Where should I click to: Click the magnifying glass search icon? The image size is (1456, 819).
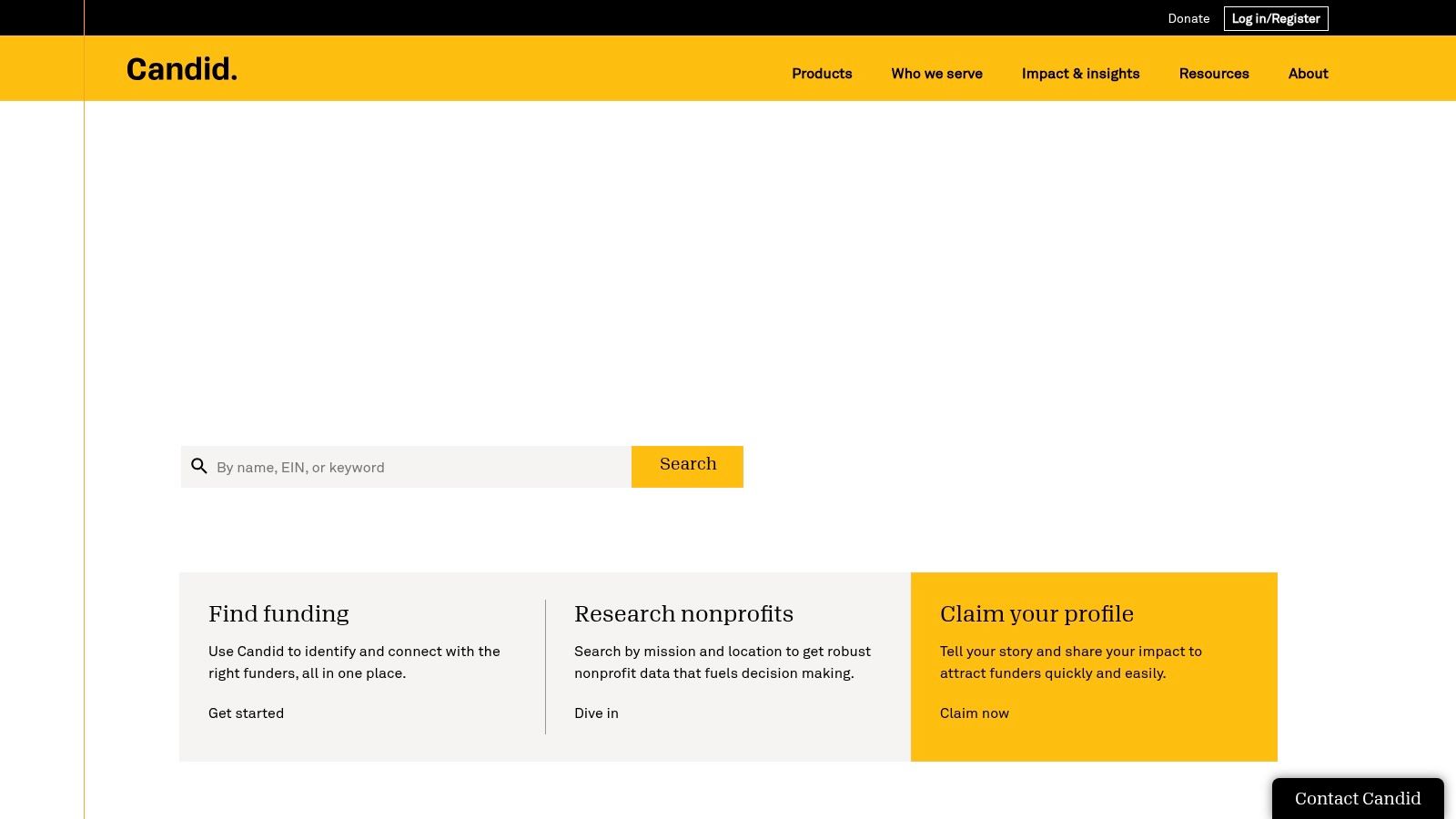tap(199, 466)
